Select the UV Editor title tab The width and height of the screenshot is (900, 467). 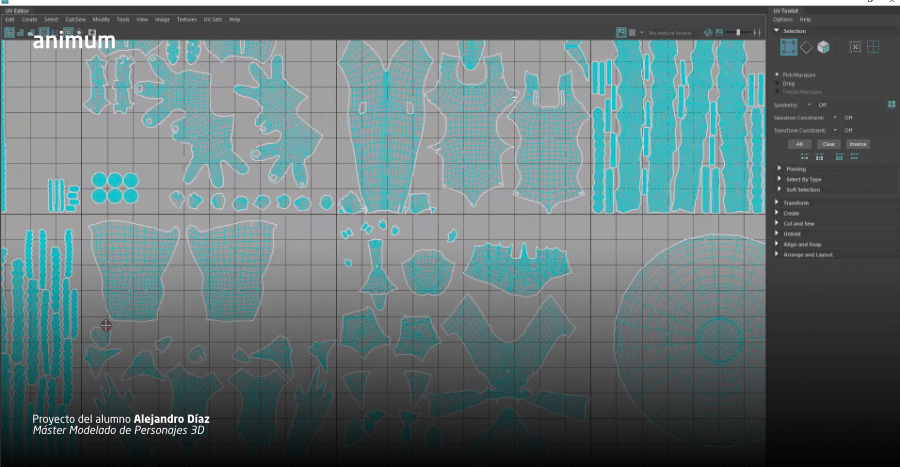(x=17, y=11)
